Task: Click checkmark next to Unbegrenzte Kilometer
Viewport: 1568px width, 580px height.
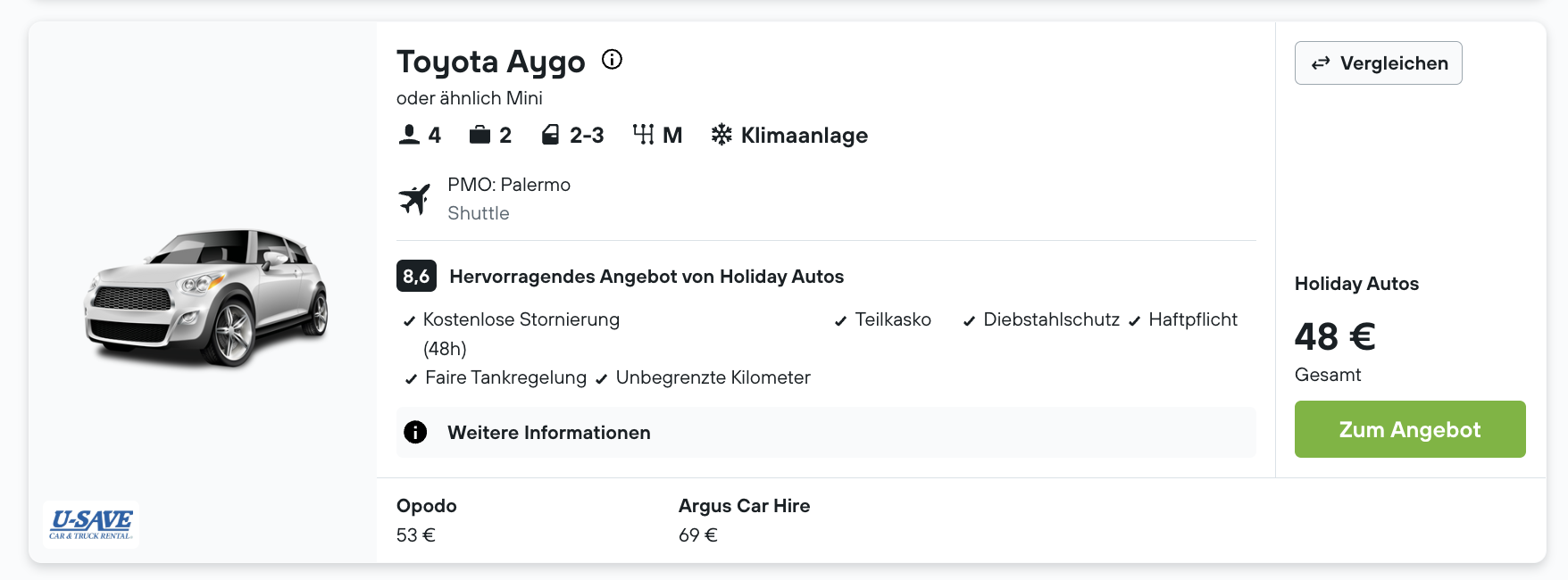Action: pos(602,379)
